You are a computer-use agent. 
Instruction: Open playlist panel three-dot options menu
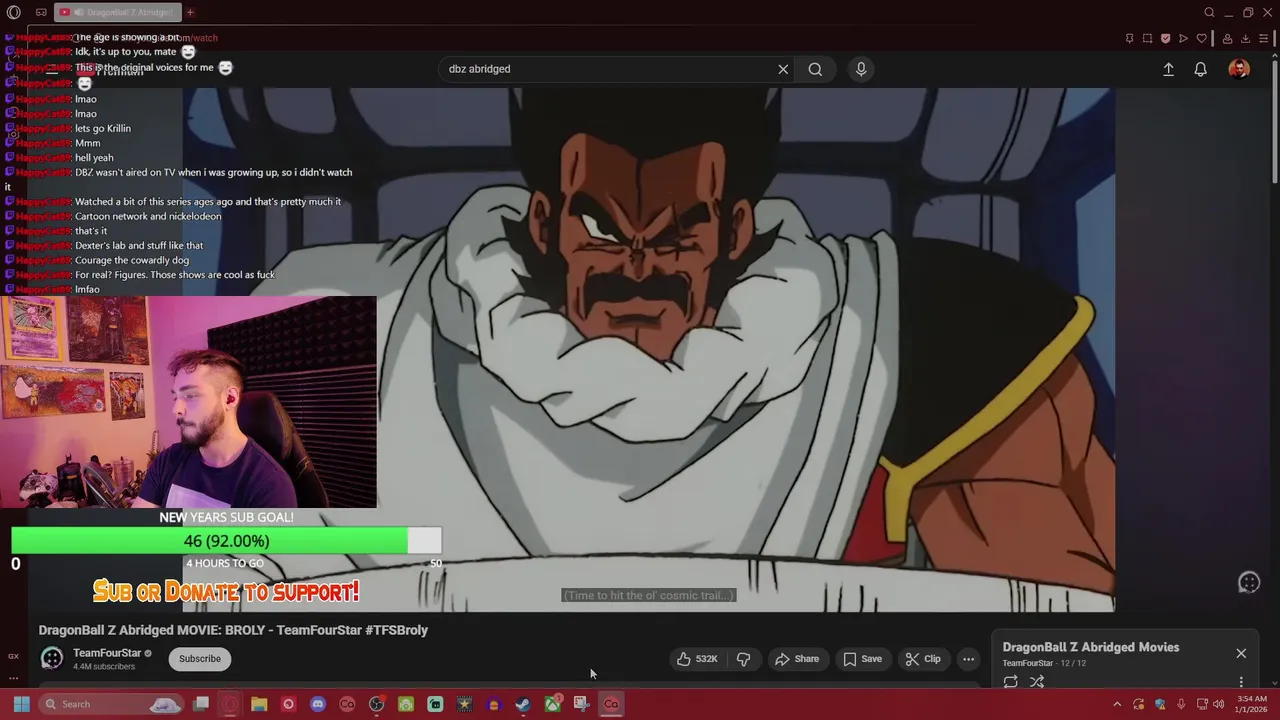[x=1241, y=682]
